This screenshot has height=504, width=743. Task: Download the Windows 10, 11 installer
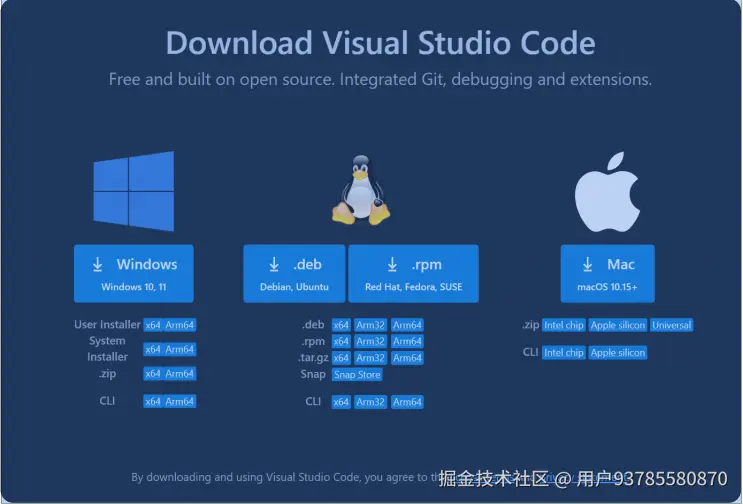point(134,273)
